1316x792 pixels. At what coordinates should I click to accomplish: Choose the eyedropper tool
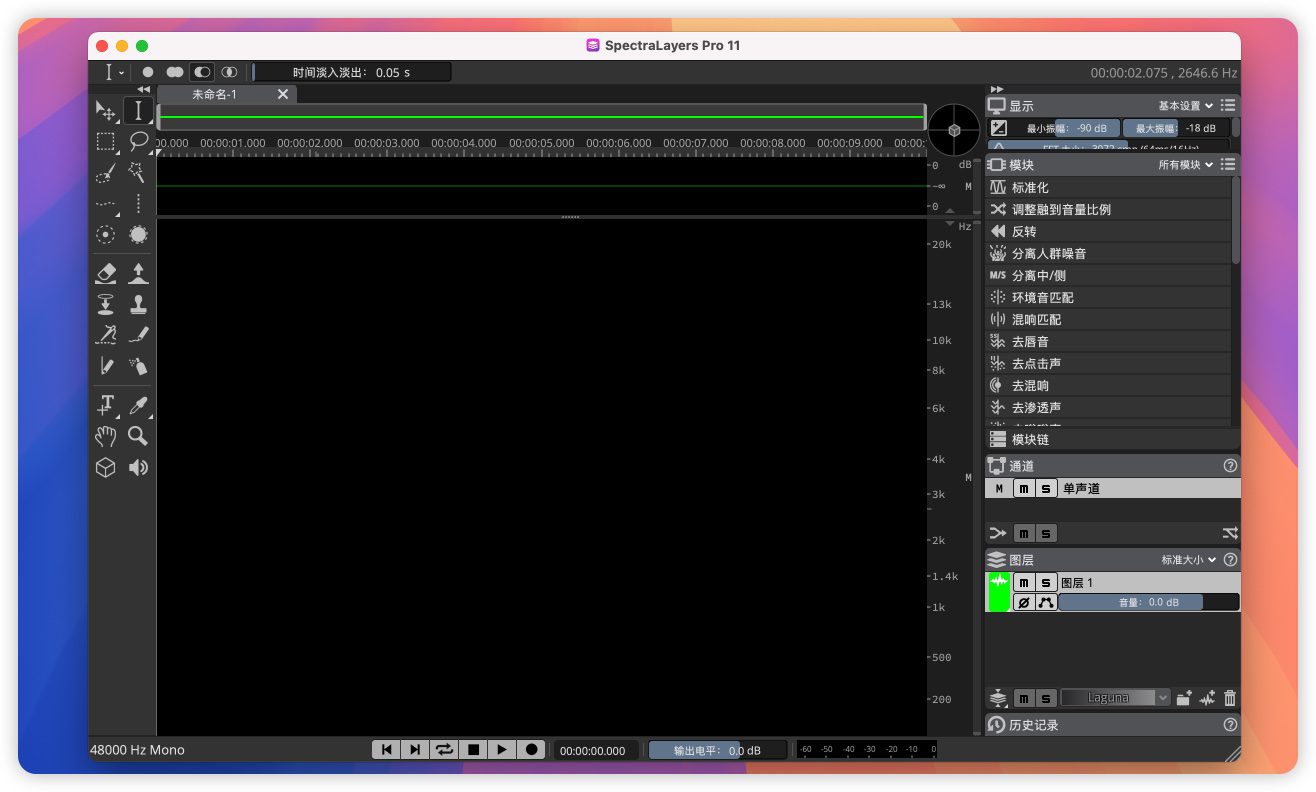coord(138,405)
